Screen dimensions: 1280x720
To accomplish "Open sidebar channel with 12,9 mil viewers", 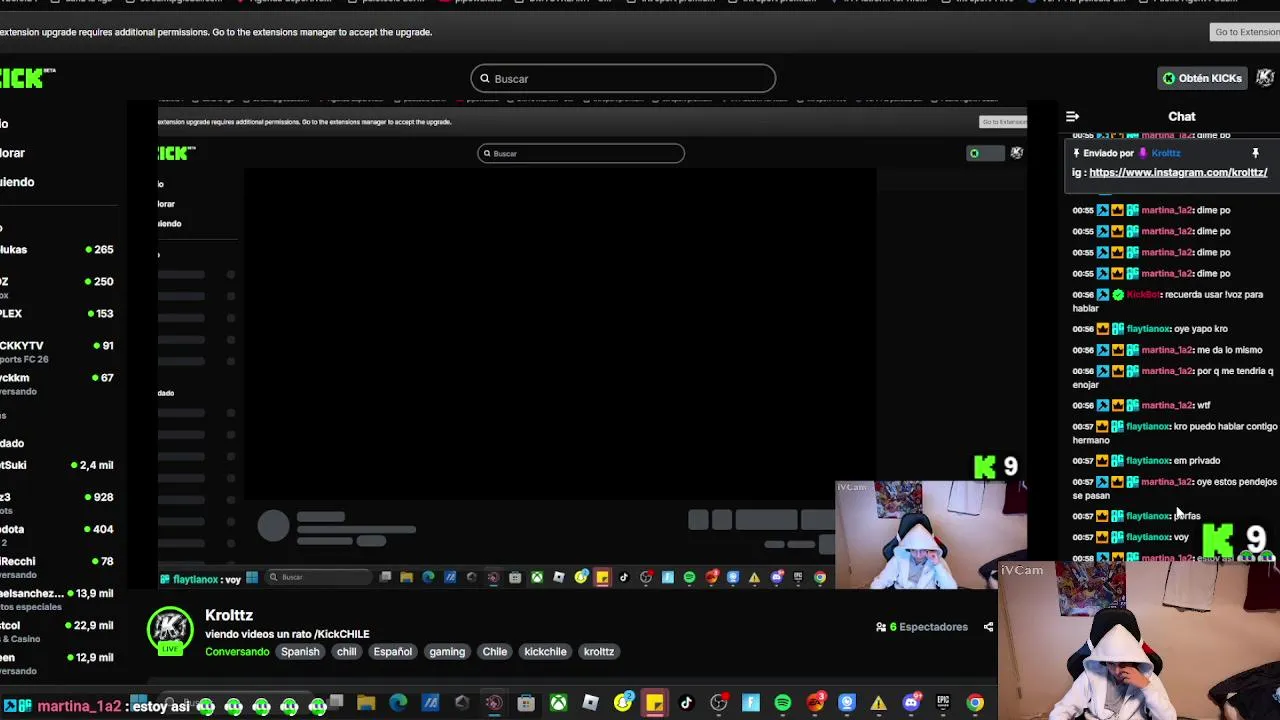I will pyautogui.click(x=58, y=663).
